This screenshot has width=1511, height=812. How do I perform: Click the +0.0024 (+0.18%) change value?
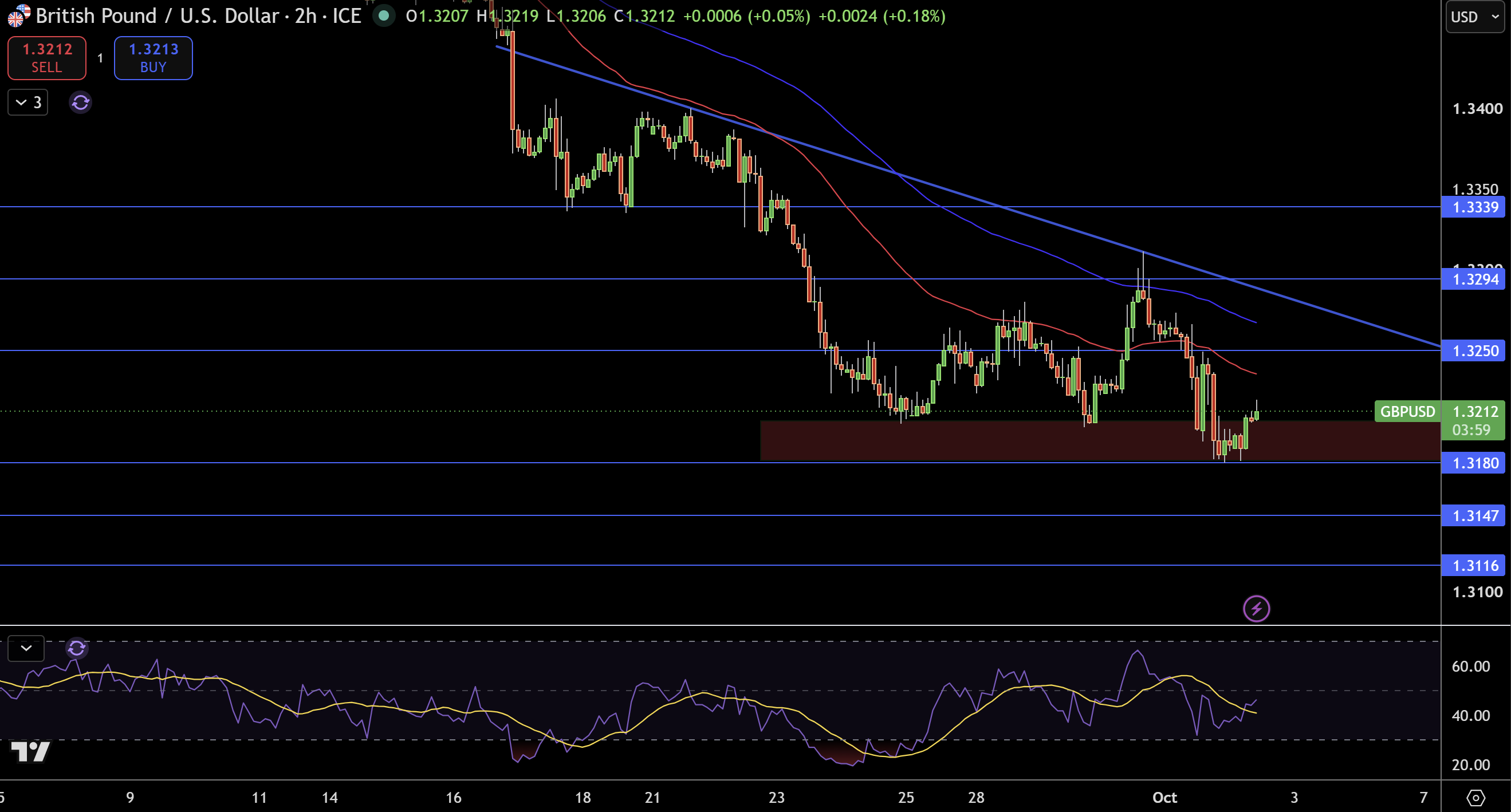[x=882, y=16]
